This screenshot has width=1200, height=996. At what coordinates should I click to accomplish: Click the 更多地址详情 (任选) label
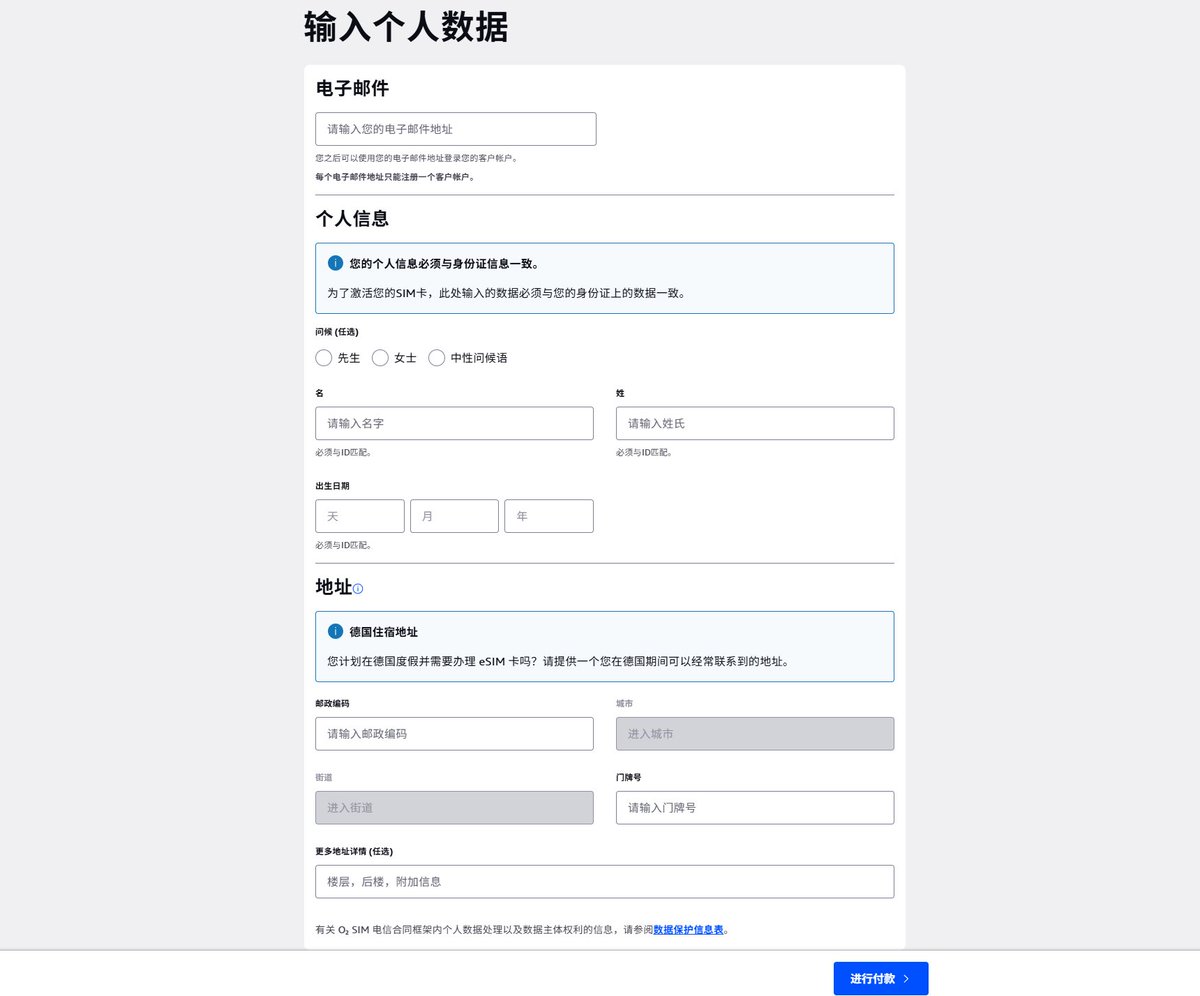354,851
